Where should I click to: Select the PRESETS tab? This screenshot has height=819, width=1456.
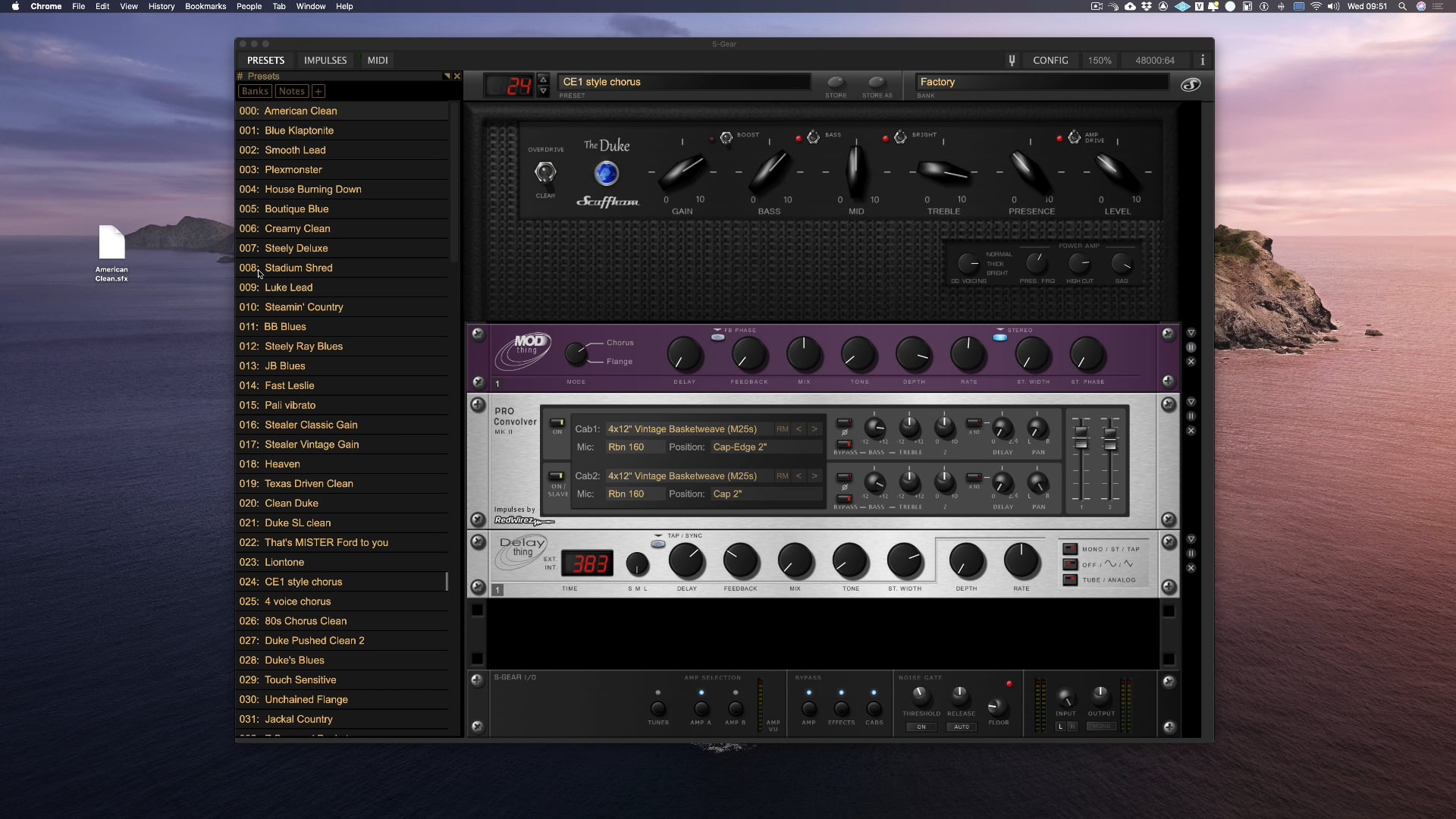point(265,60)
